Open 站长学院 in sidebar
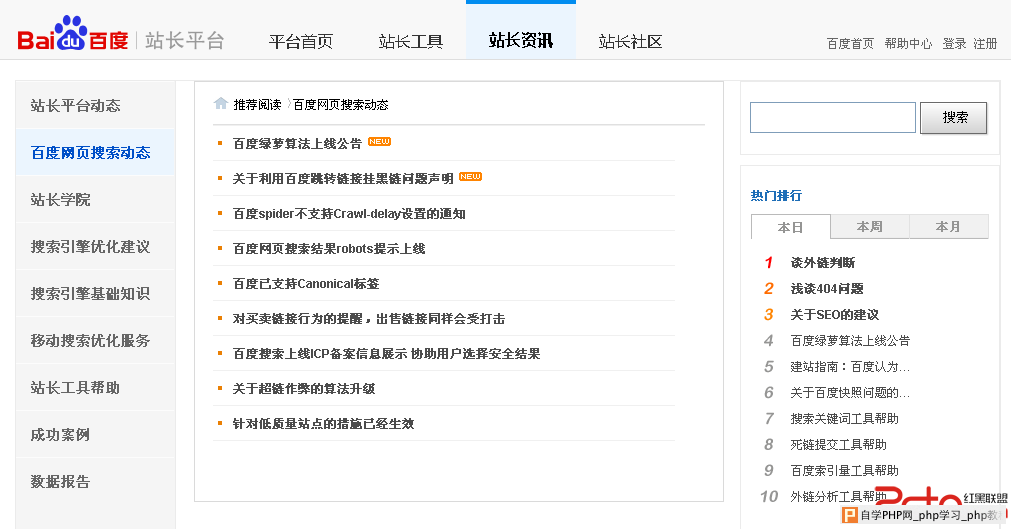This screenshot has width=1011, height=529. tap(95, 199)
